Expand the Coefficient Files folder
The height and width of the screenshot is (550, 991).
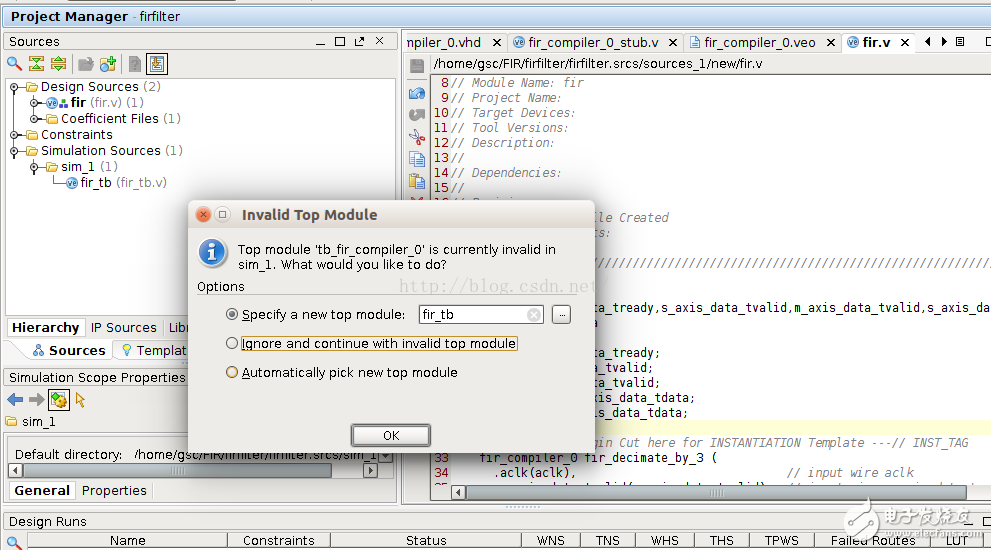coord(35,119)
